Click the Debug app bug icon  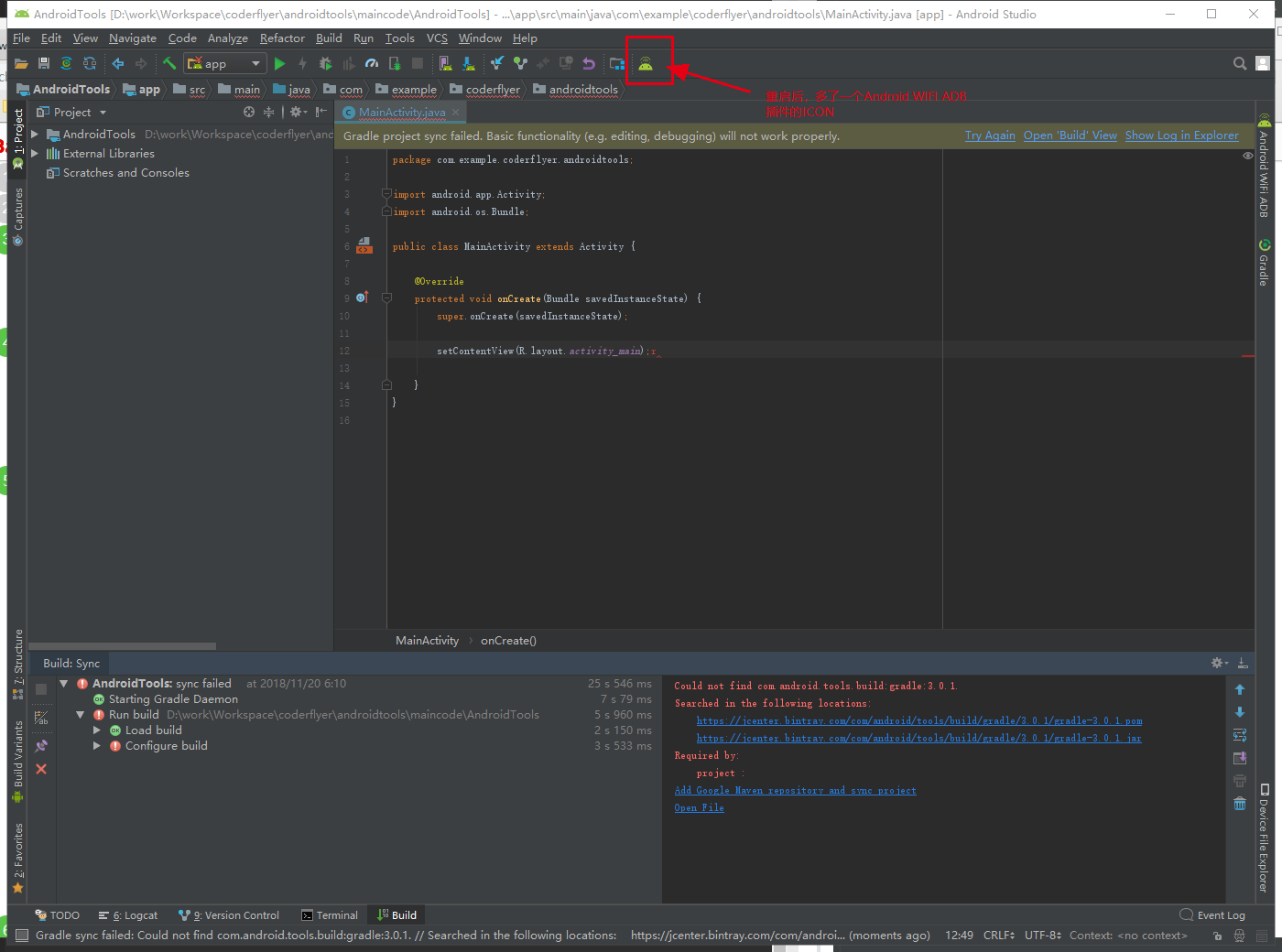click(x=325, y=63)
